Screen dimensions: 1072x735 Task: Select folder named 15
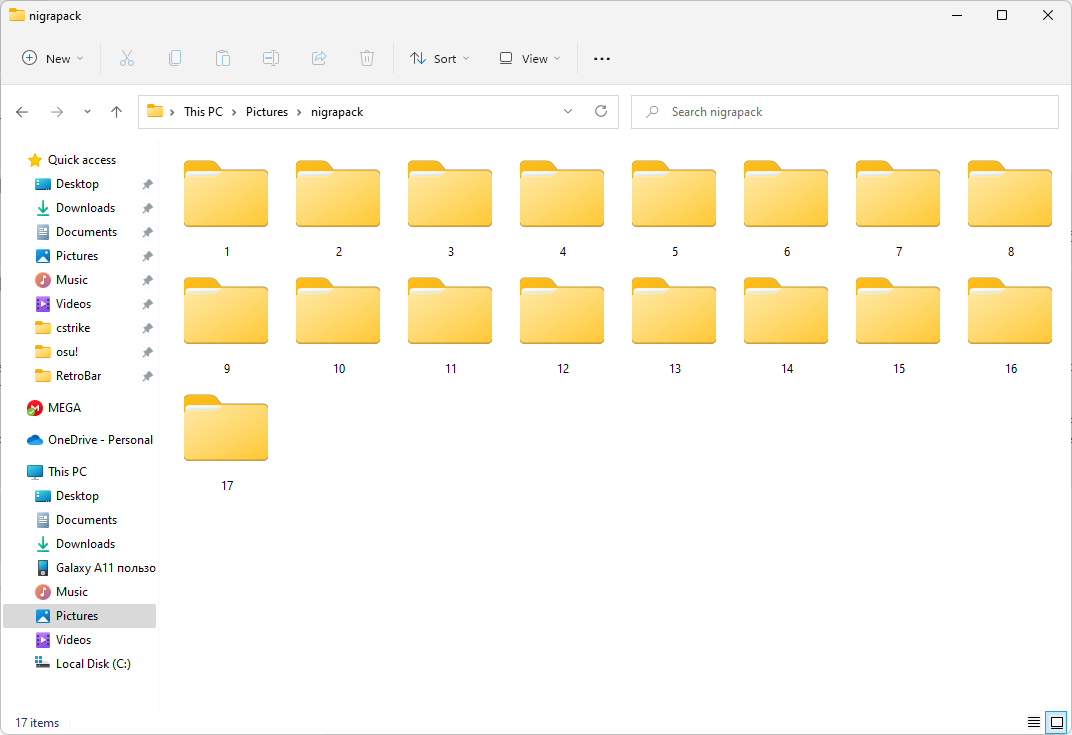[x=898, y=325]
